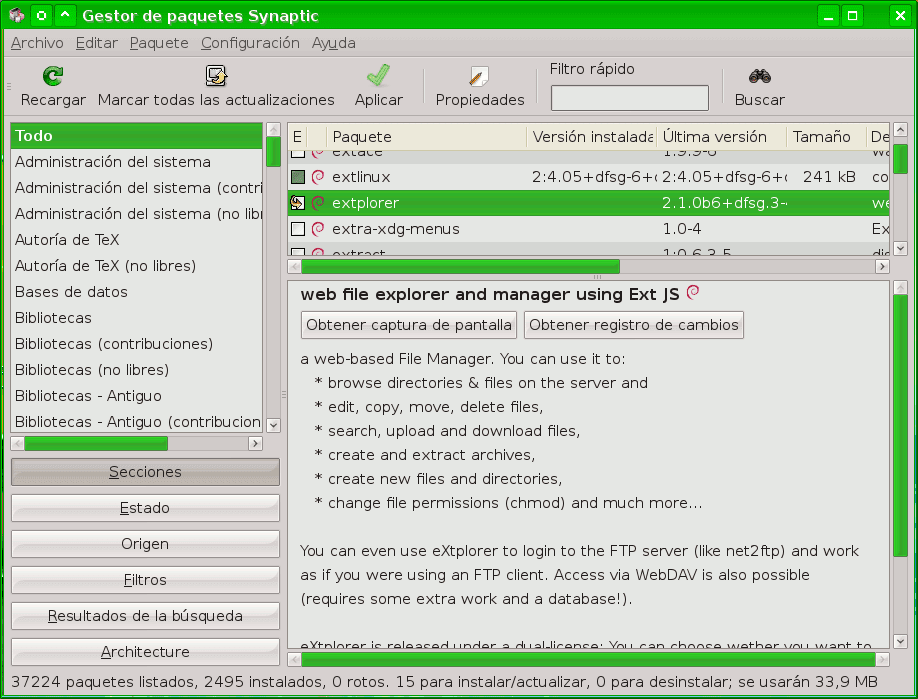Click the Aplicar green checkmark icon

point(378,76)
